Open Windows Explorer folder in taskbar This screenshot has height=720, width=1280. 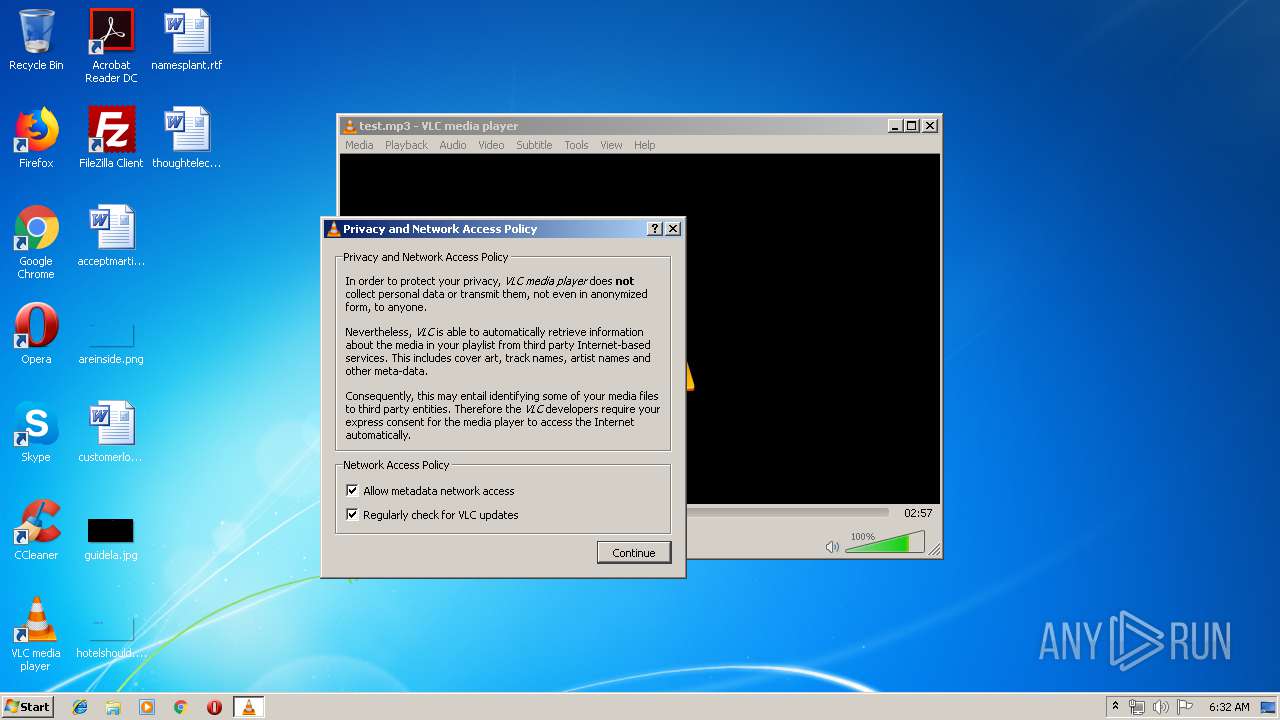[x=113, y=707]
